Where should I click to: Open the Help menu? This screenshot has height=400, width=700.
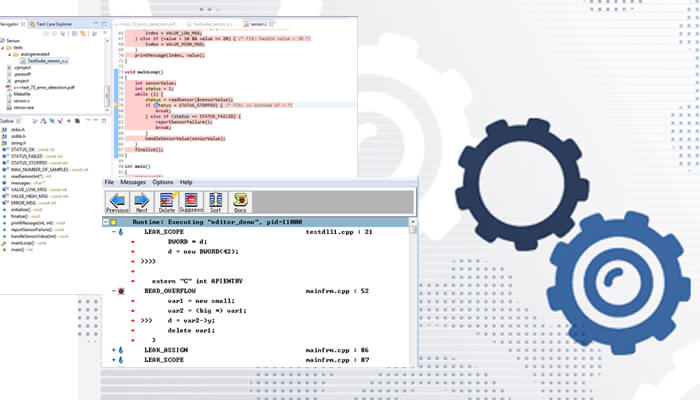[186, 182]
